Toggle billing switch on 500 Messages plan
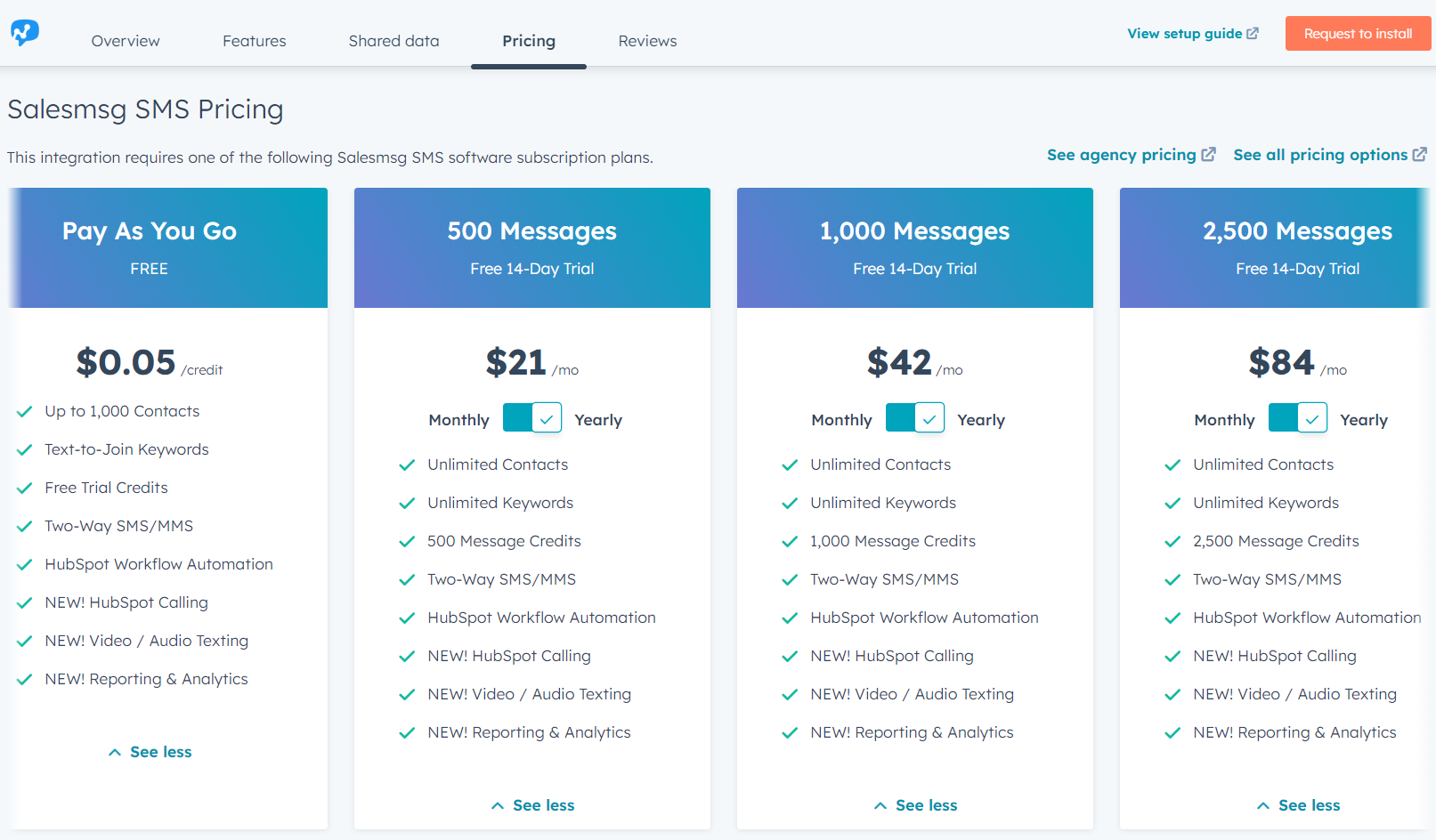 (532, 417)
